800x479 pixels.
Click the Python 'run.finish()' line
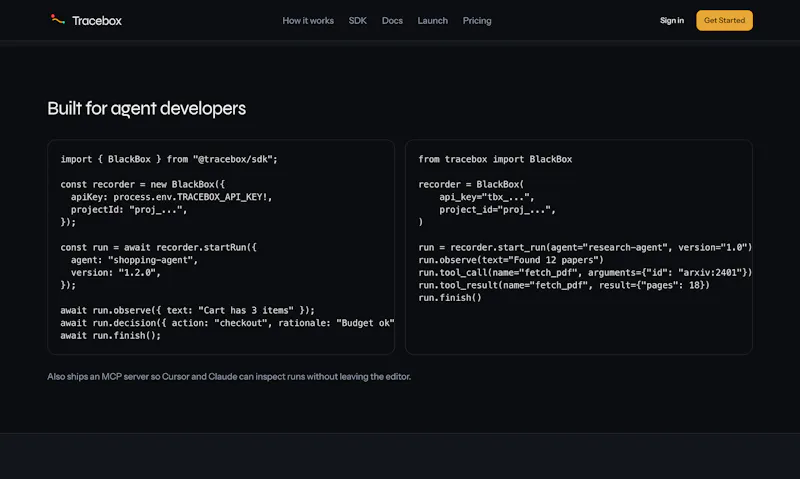[x=449, y=298]
